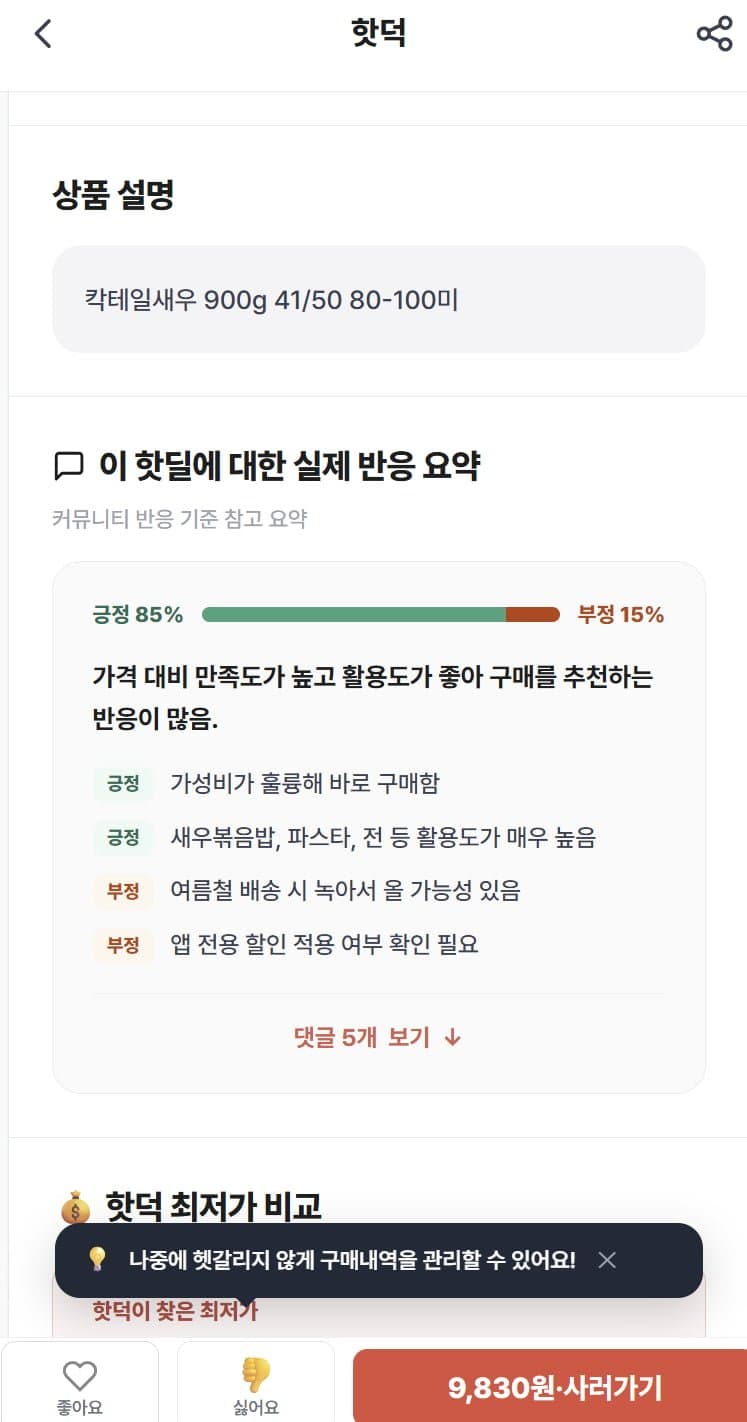Click the 긍정/부정 sentiment ratio bar
This screenshot has width=747, height=1422.
pyautogui.click(x=380, y=614)
